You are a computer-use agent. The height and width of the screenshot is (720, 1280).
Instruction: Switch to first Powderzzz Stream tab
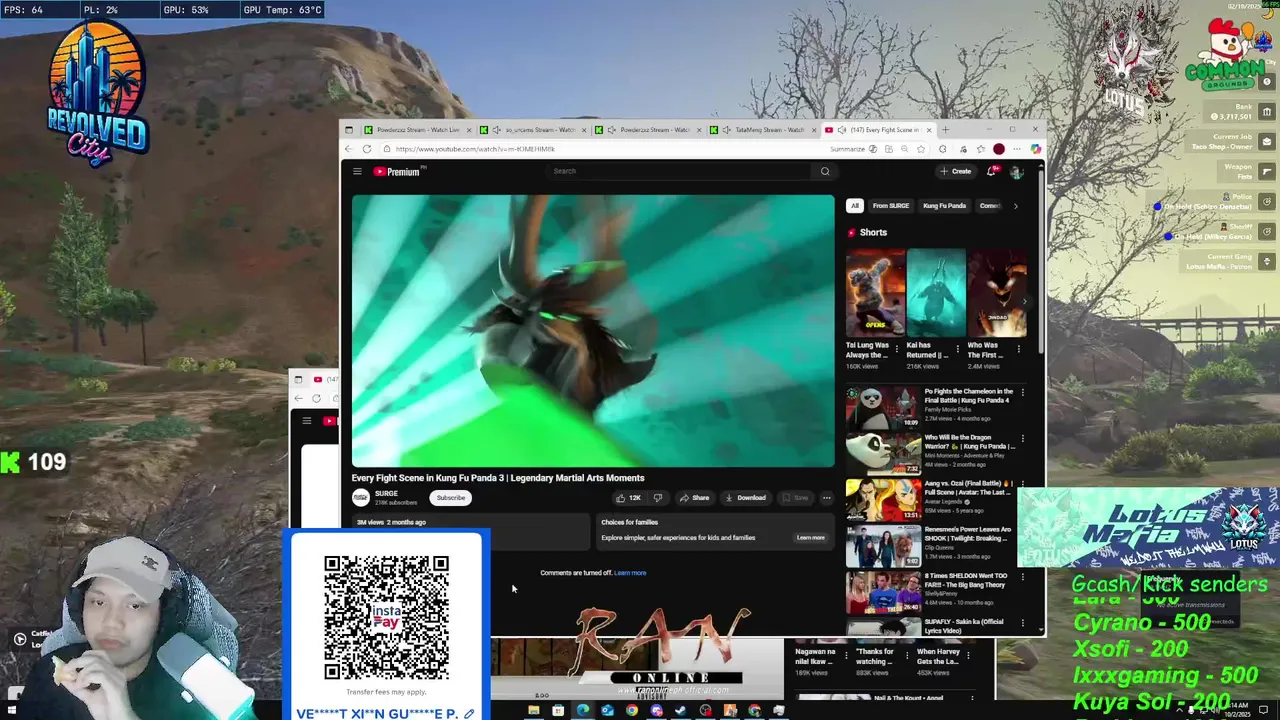coord(418,130)
